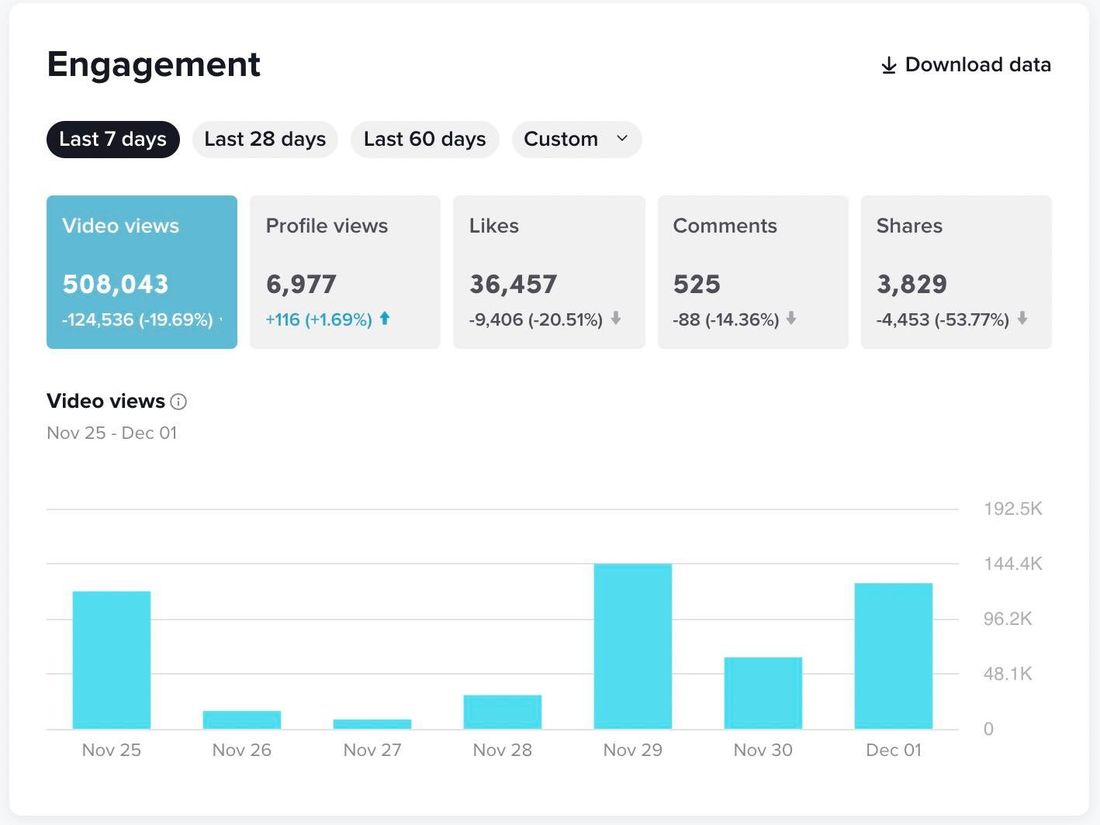This screenshot has height=825, width=1100.
Task: Click the '-88 (-14.36%)' change text
Action: click(725, 320)
